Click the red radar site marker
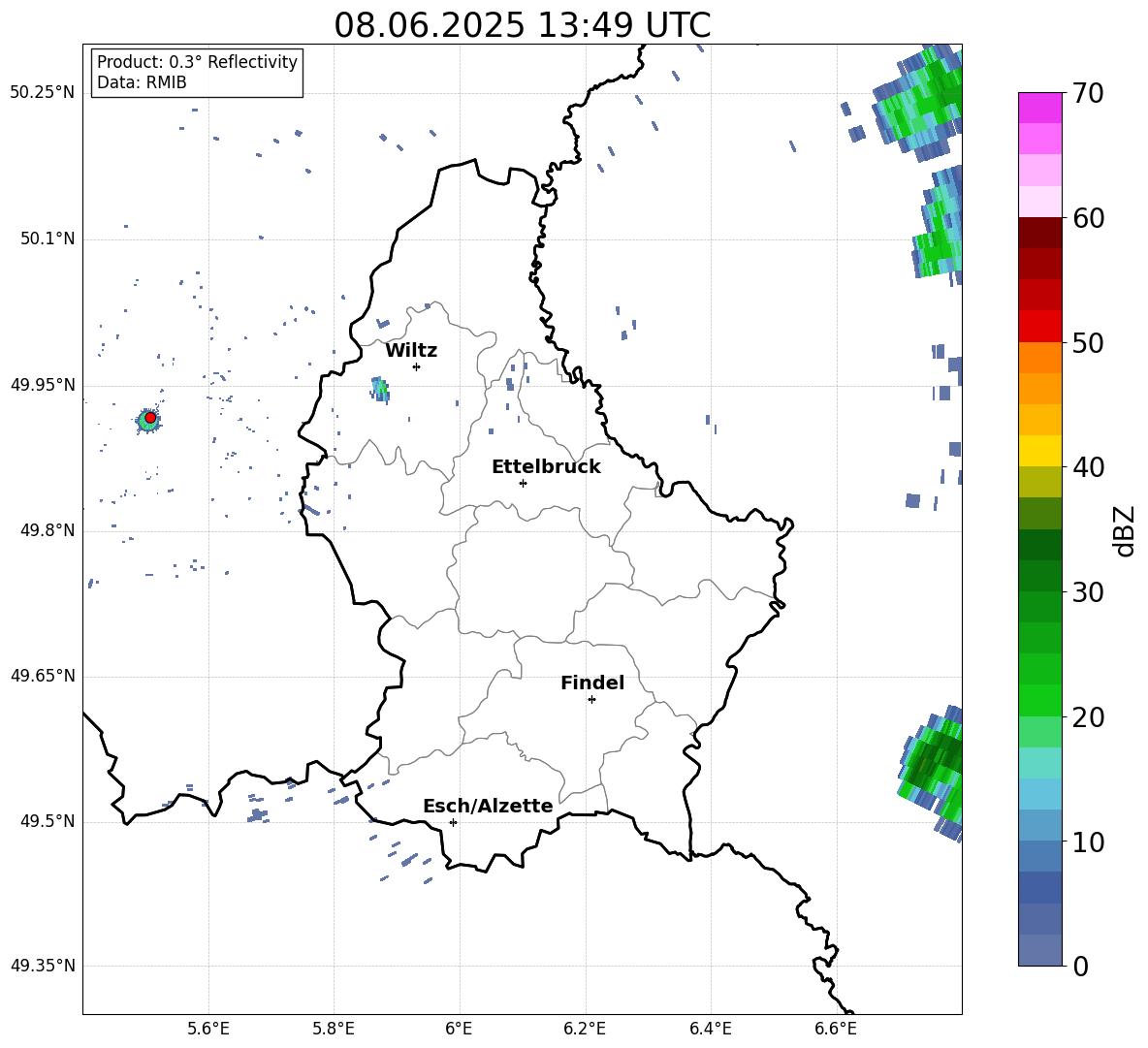1148x1048 pixels. coord(150,418)
